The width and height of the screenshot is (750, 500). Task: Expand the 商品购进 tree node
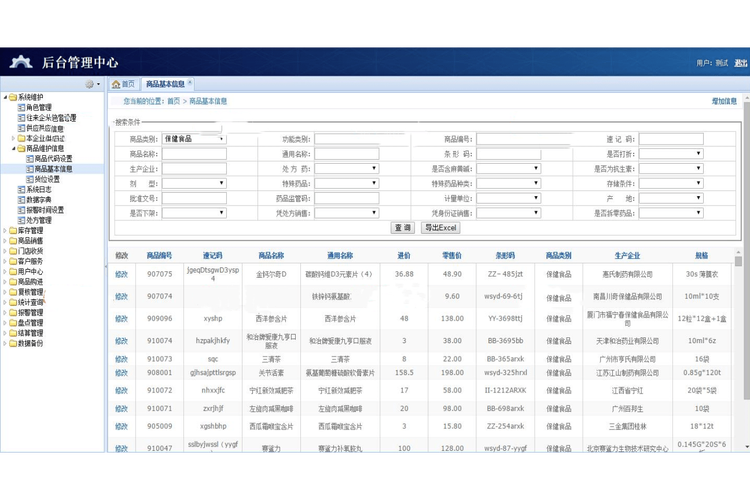(5, 282)
